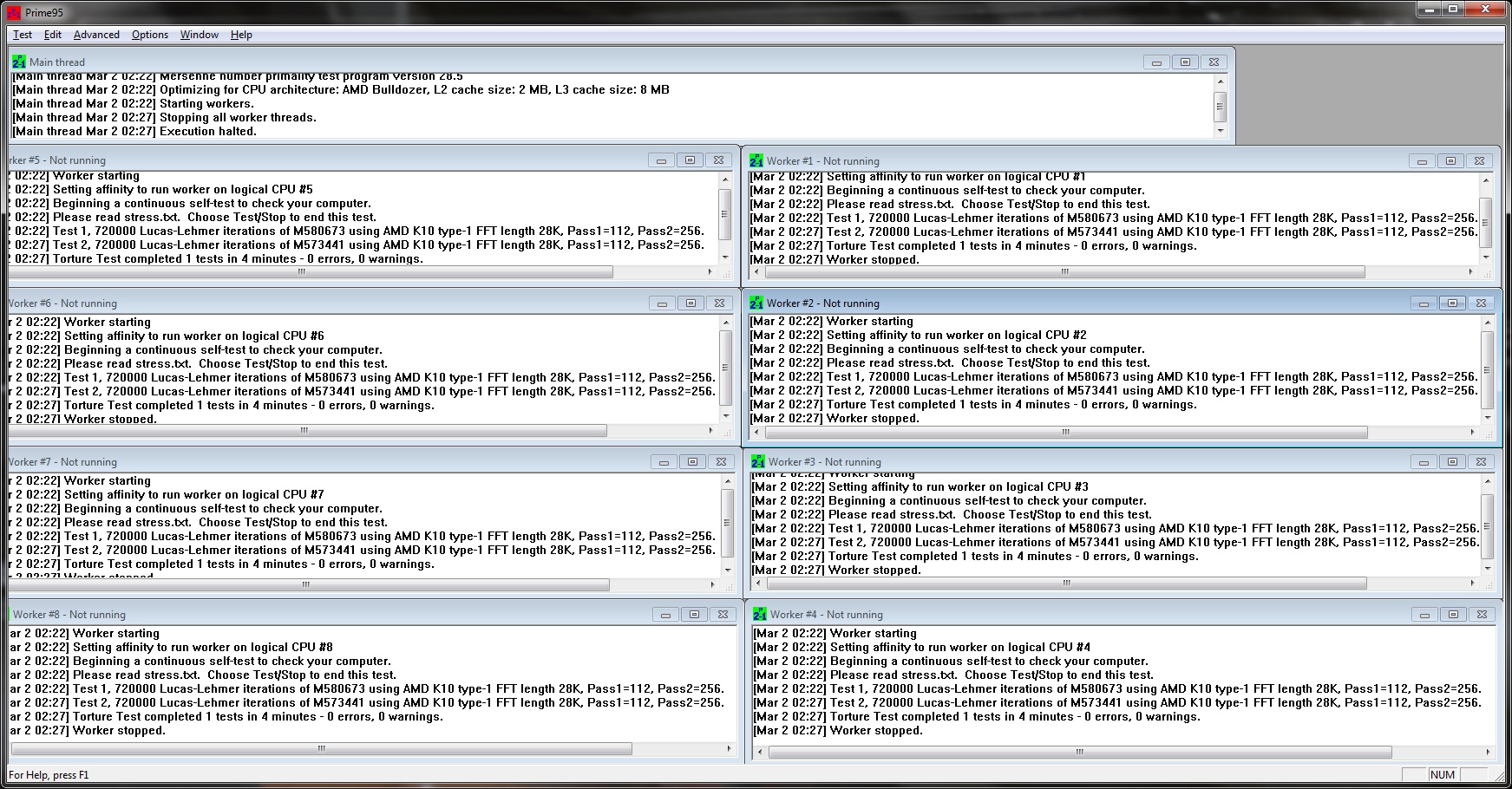The width and height of the screenshot is (1512, 789).
Task: Click Worker #4 horizontal scrollbar left arrow
Action: [x=761, y=753]
